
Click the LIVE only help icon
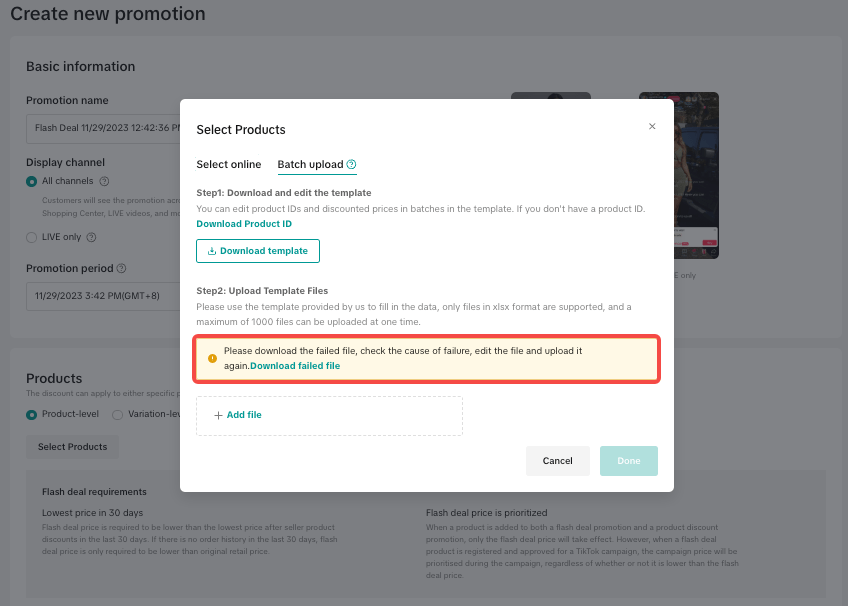pos(91,237)
